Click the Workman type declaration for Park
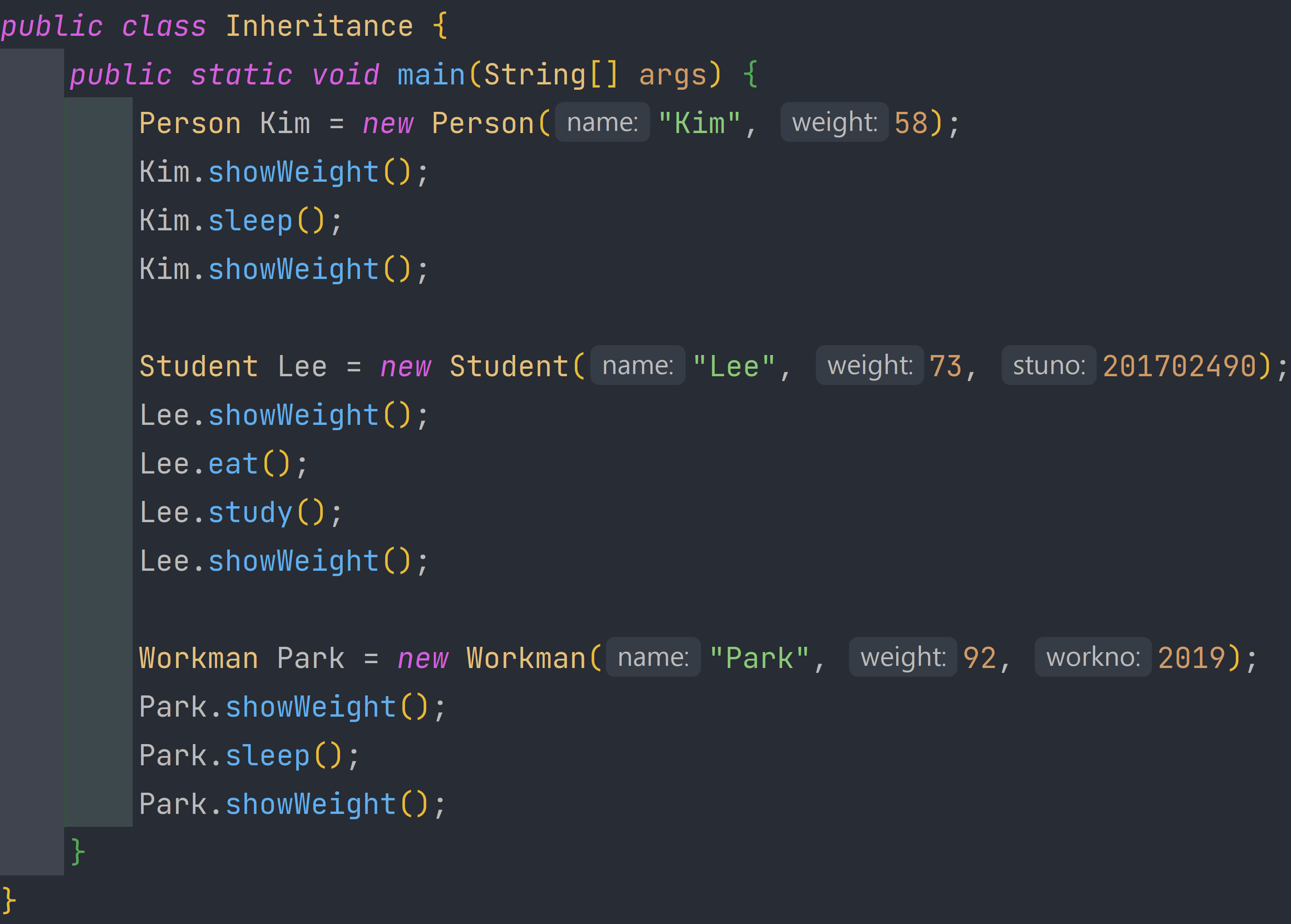Screen dimensions: 1291x924 pyautogui.click(x=199, y=658)
